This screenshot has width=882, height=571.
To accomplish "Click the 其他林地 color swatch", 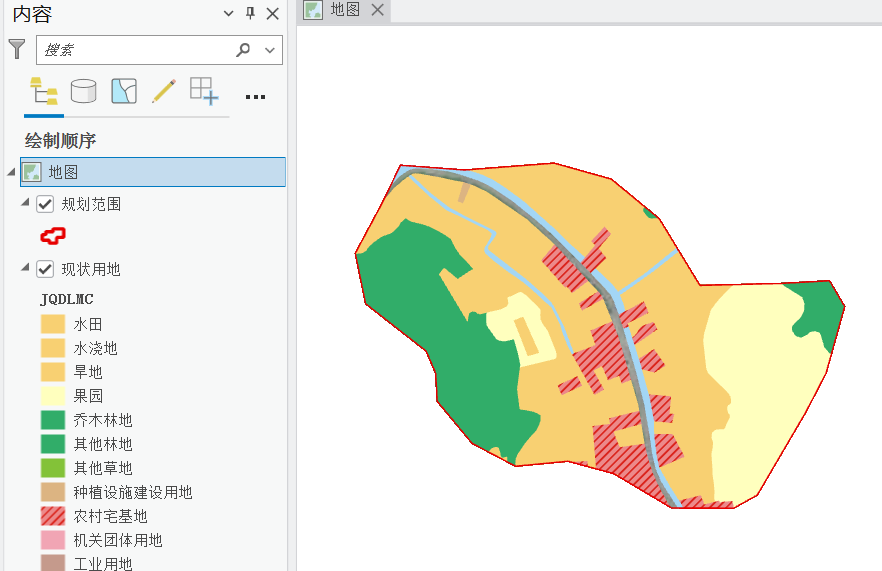I will coord(53,444).
